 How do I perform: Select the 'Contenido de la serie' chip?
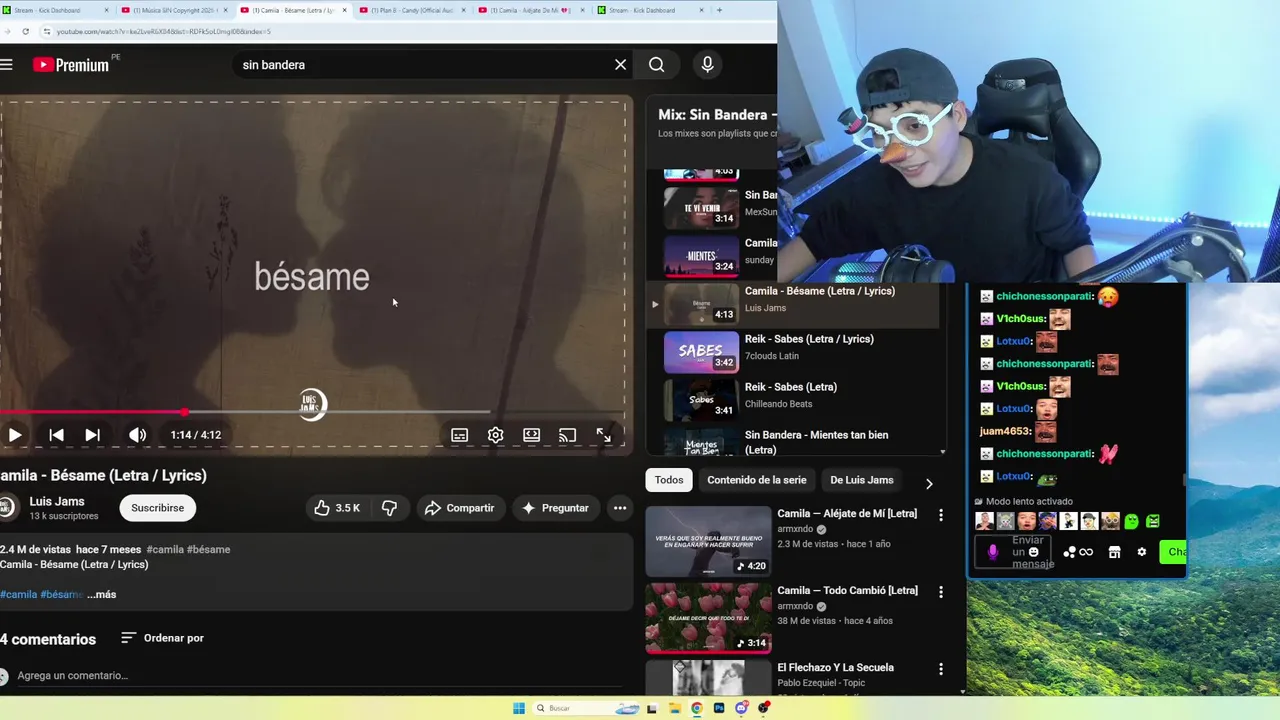point(757,480)
